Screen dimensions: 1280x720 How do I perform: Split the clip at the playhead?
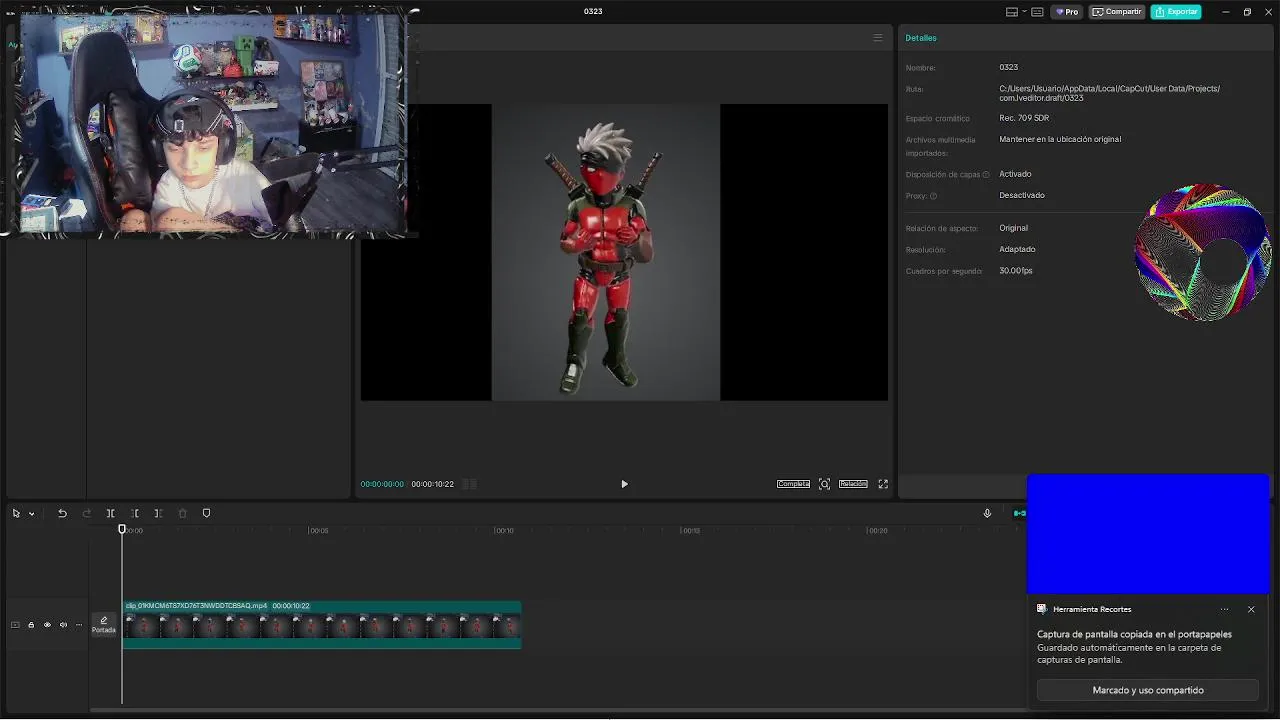tap(111, 513)
